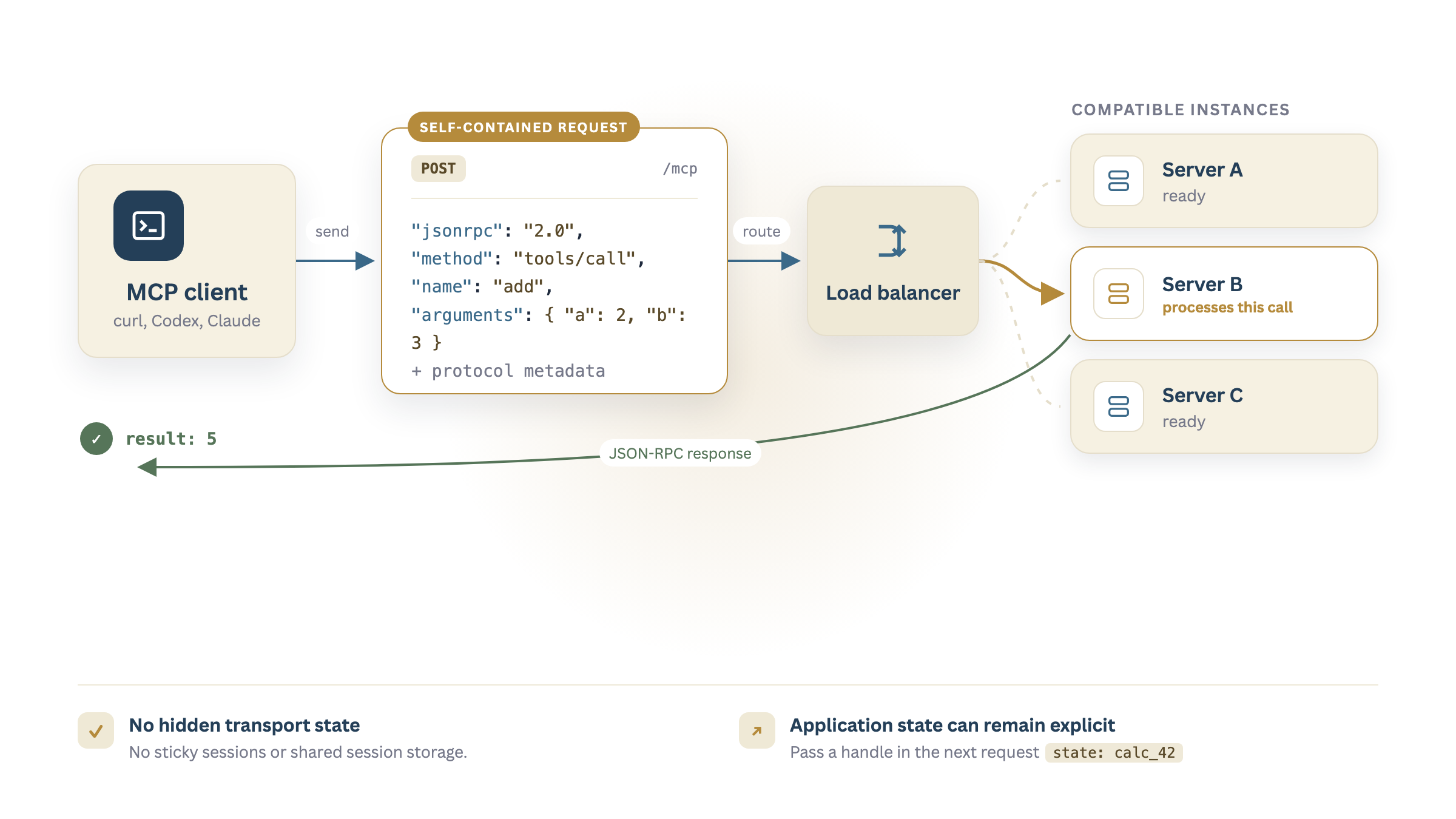Click the "jsonrpc": "2.0" line

[497, 231]
